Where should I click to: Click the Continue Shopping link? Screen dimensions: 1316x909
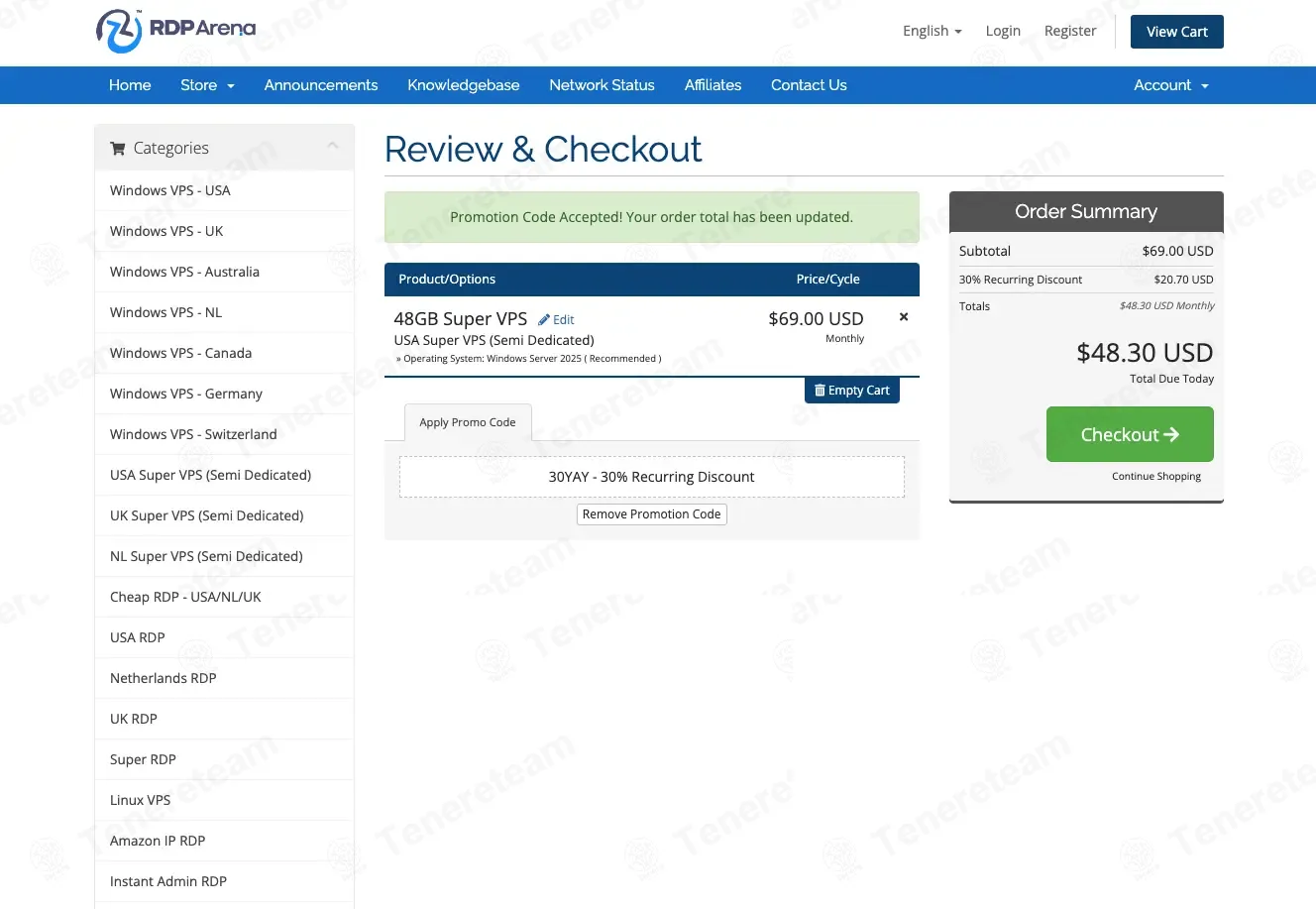pos(1156,477)
